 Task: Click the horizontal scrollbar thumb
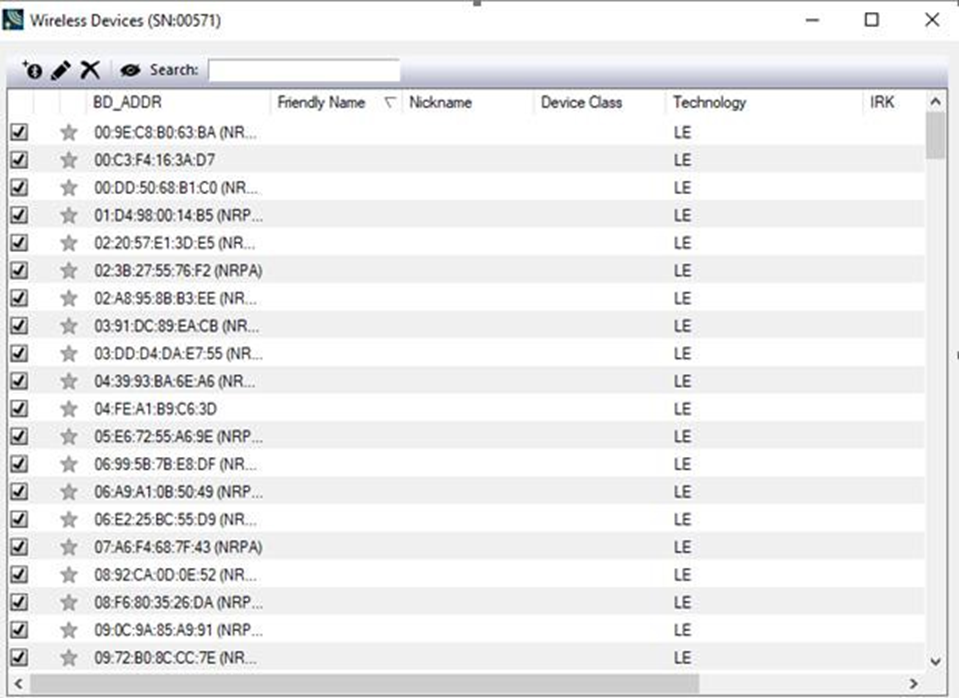tap(364, 683)
